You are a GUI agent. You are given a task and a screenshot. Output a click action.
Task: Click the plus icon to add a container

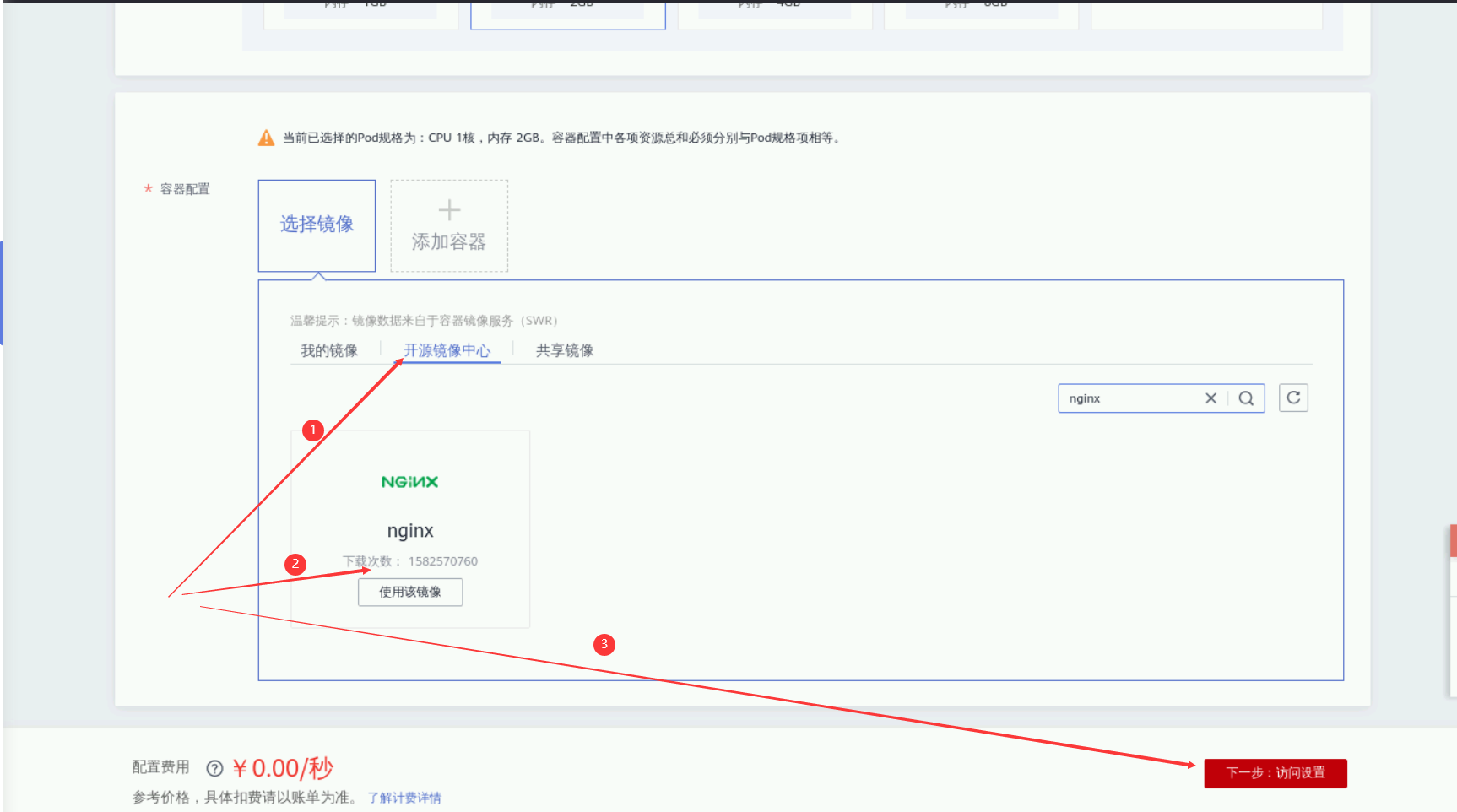449,209
